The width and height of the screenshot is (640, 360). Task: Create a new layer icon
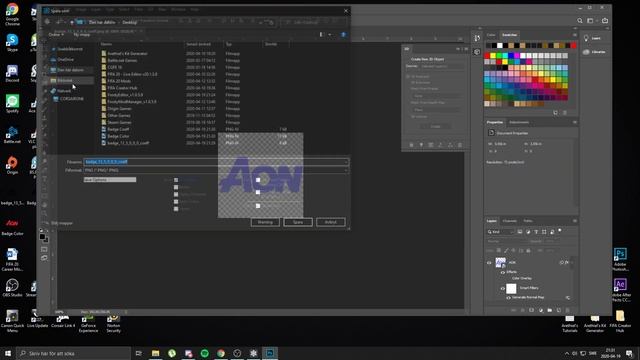[x=559, y=310]
